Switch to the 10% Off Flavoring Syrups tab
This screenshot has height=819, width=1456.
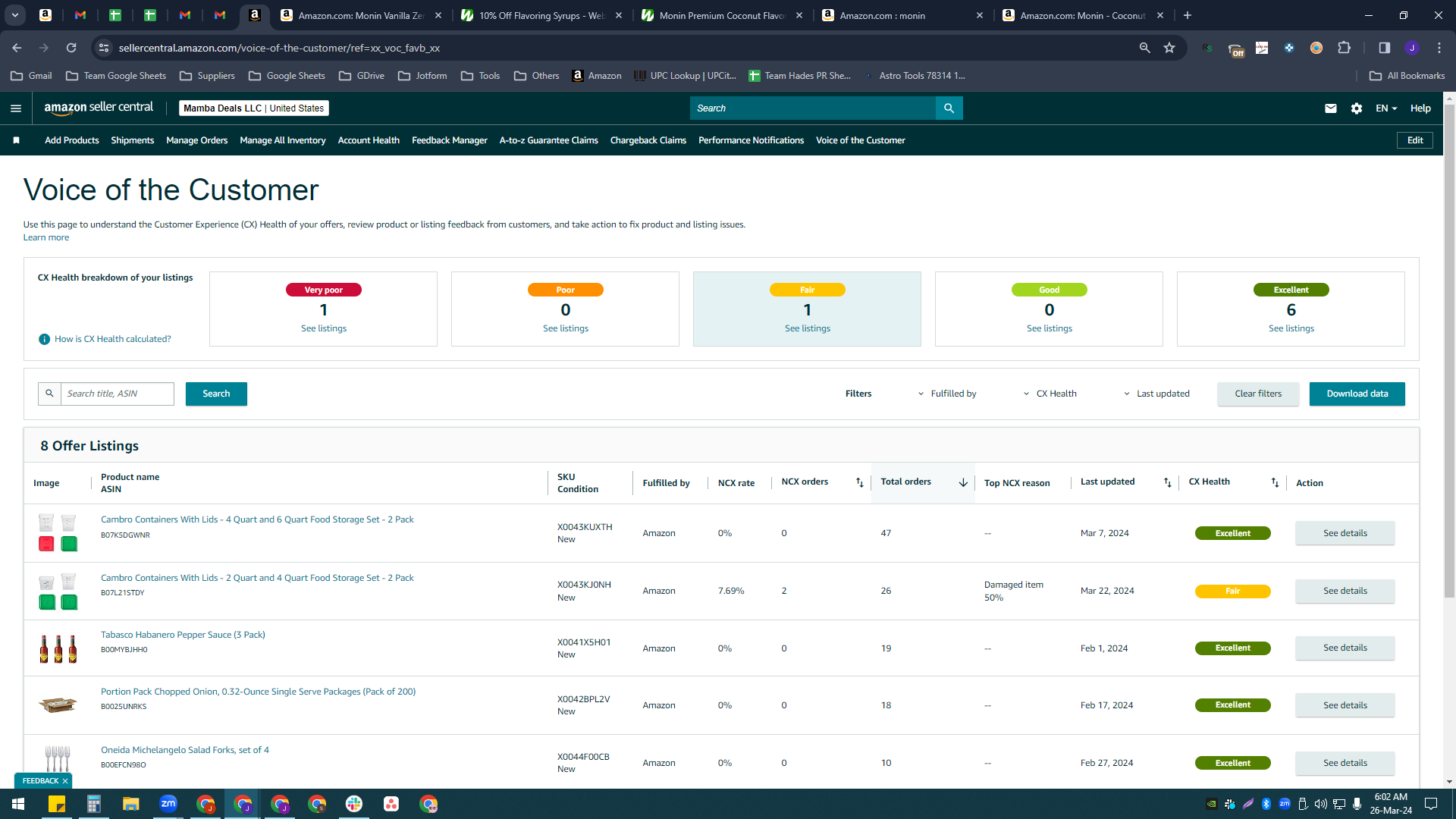click(x=541, y=15)
